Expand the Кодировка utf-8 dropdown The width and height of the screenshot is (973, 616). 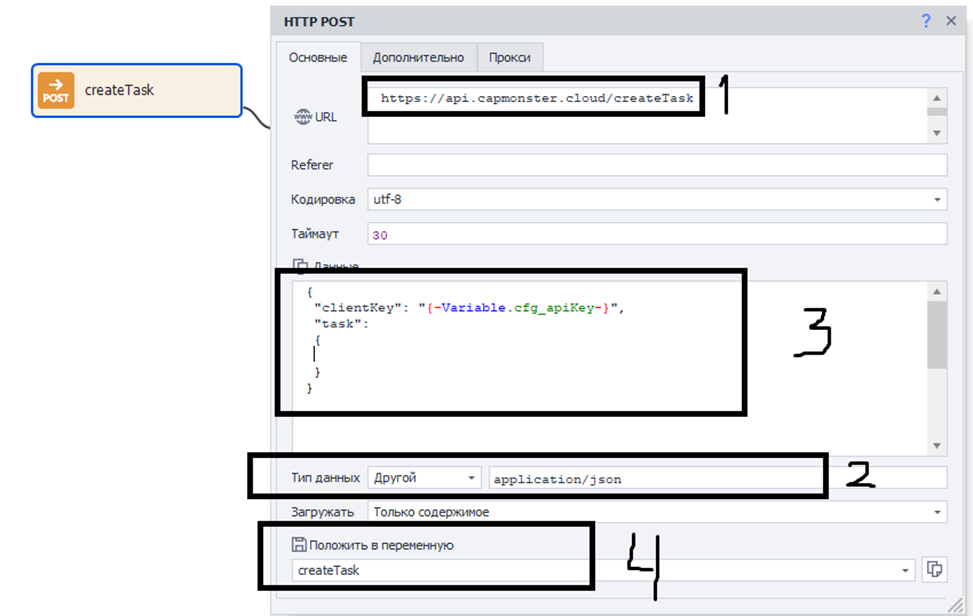pos(937,200)
